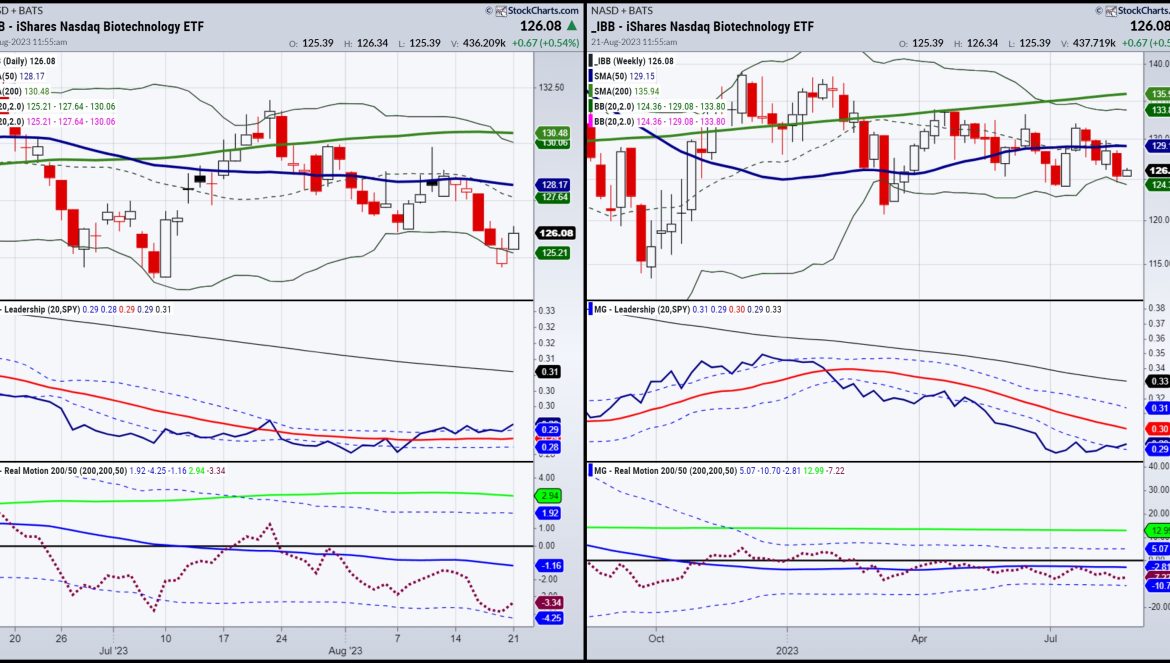
Task: Click the blue -4.25 Real Motion tag
Action: click(549, 618)
